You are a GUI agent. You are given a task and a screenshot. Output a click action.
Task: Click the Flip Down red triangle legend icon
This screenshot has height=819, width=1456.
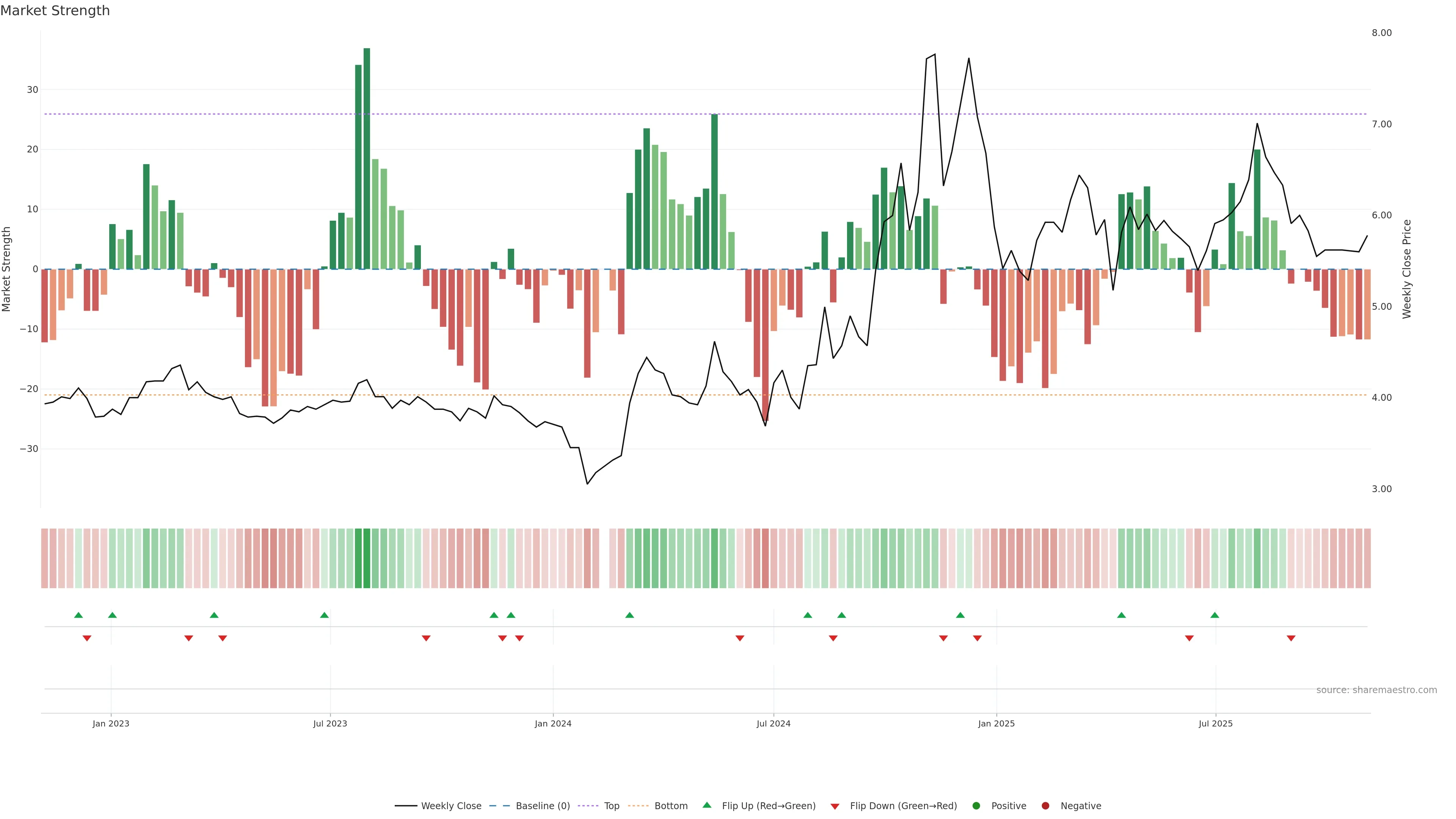835,806
